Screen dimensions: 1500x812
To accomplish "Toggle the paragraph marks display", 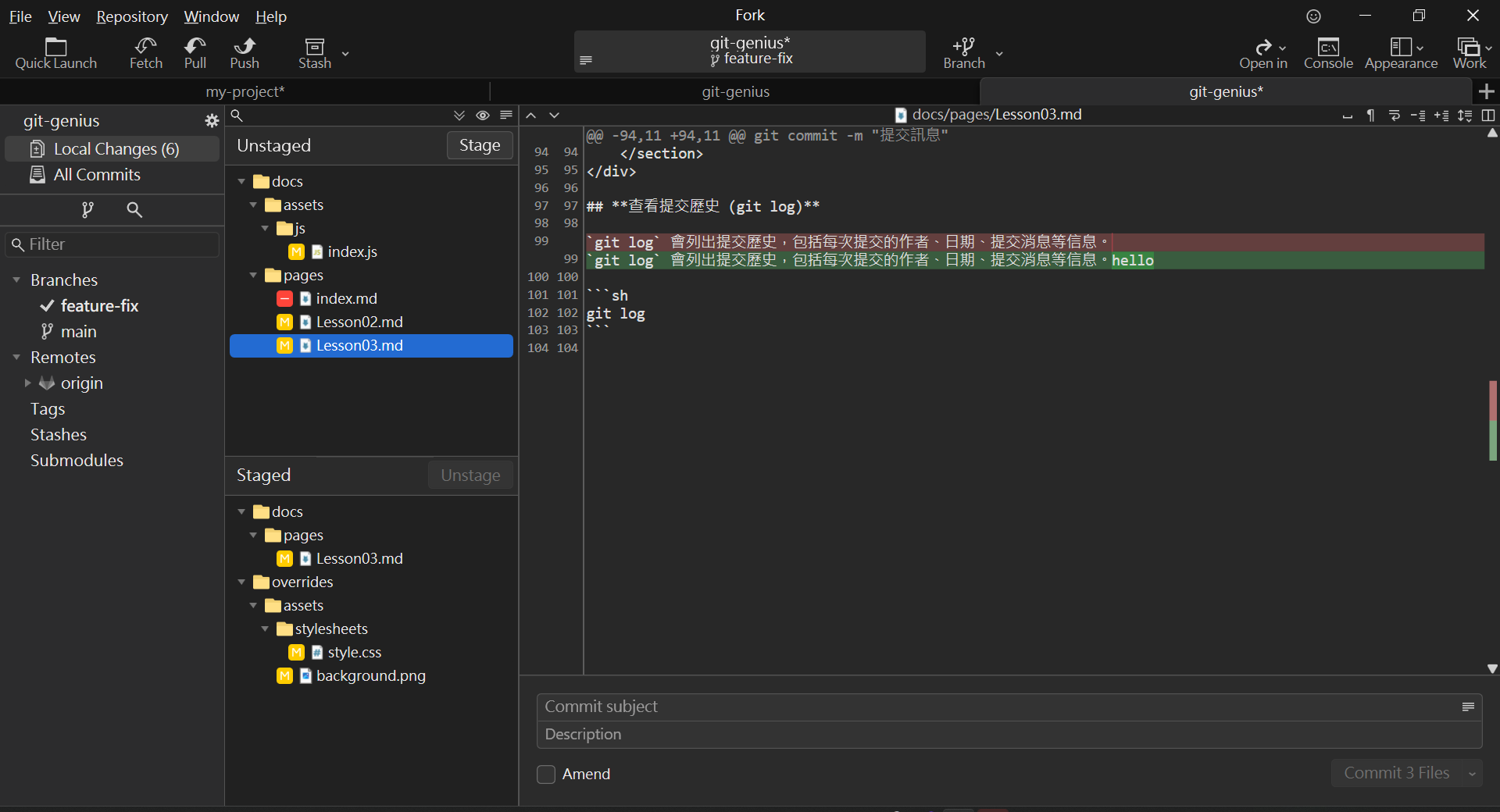I will pos(1371,116).
